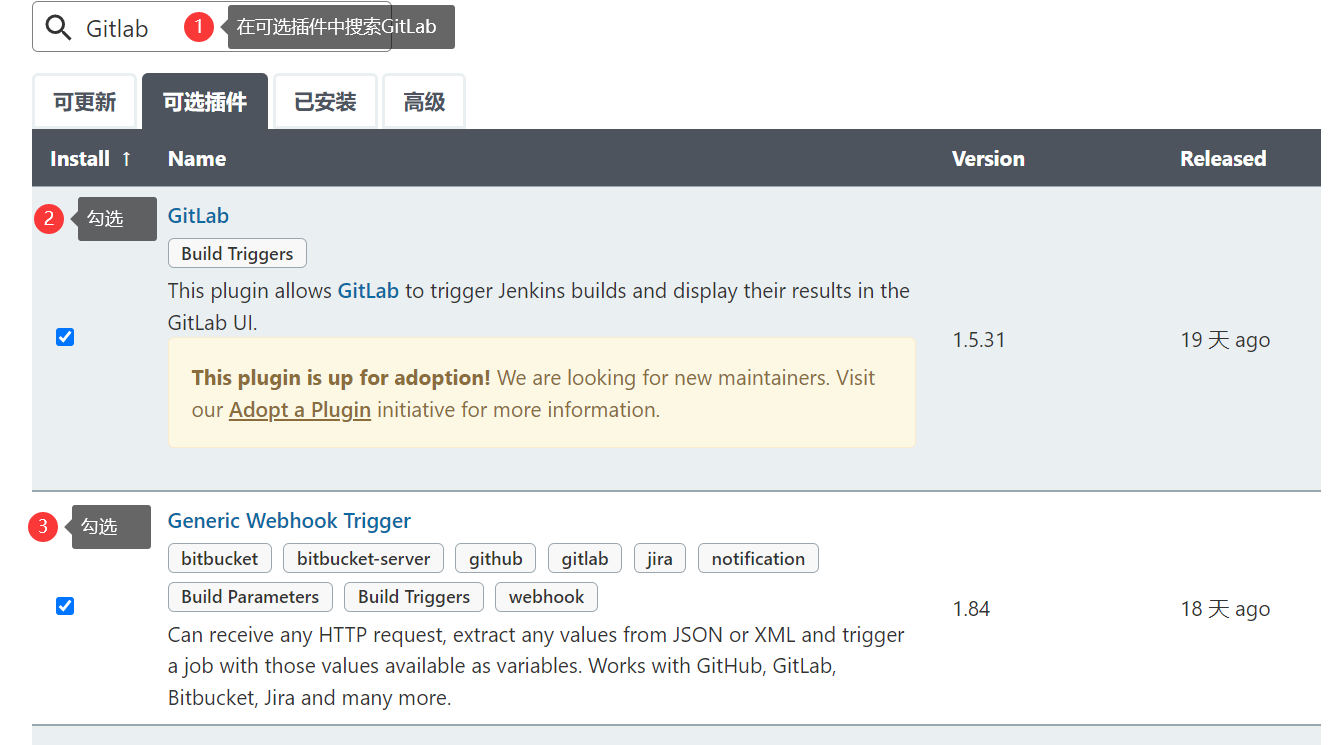This screenshot has height=745, width=1344.
Task: Click Build Triggers tag under Generic Webhook Trigger
Action: pos(414,596)
